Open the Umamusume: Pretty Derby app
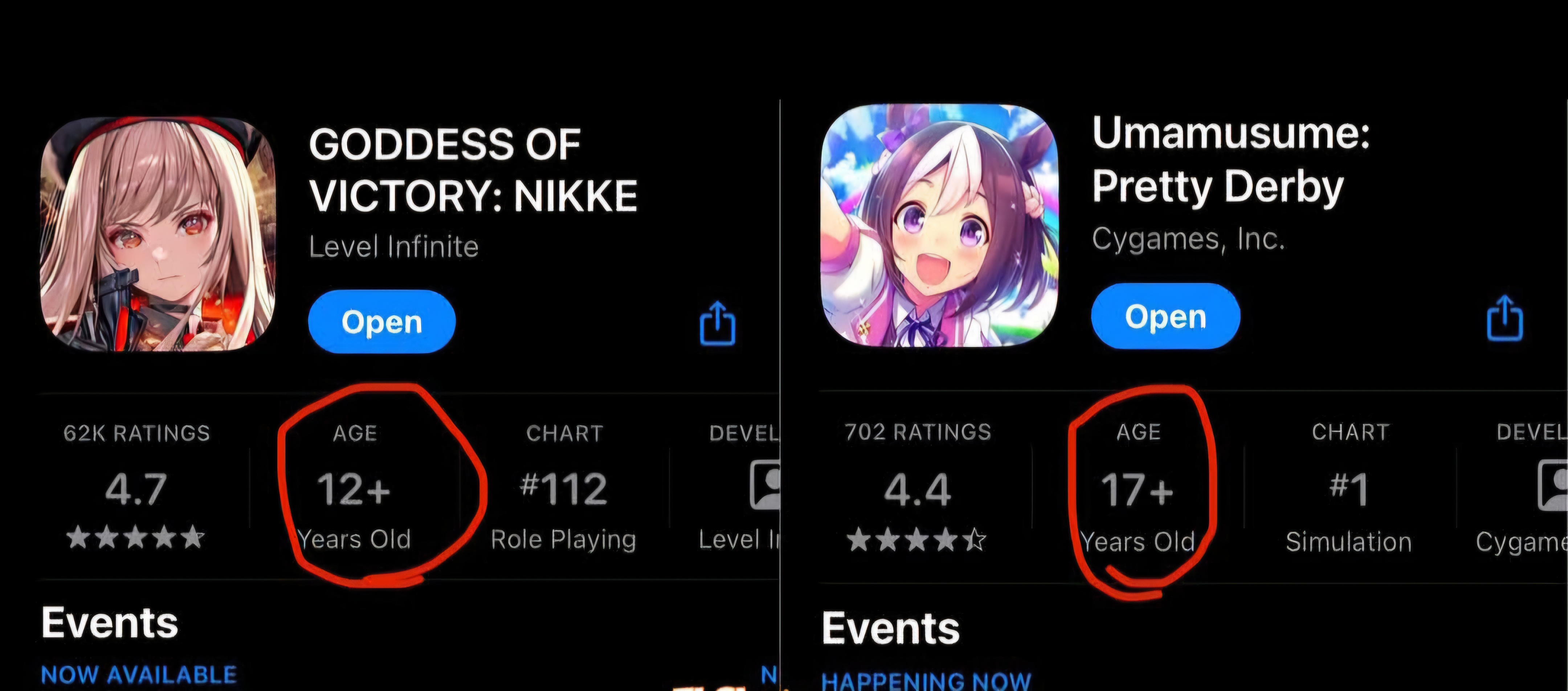The width and height of the screenshot is (1568, 691). pyautogui.click(x=1165, y=316)
